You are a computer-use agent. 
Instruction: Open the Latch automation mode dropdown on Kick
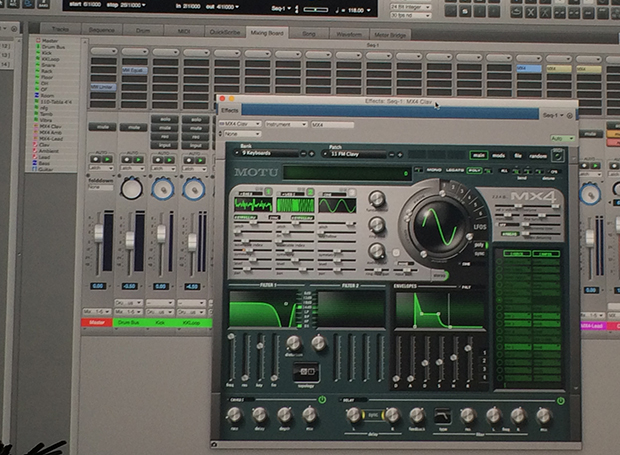tap(163, 168)
